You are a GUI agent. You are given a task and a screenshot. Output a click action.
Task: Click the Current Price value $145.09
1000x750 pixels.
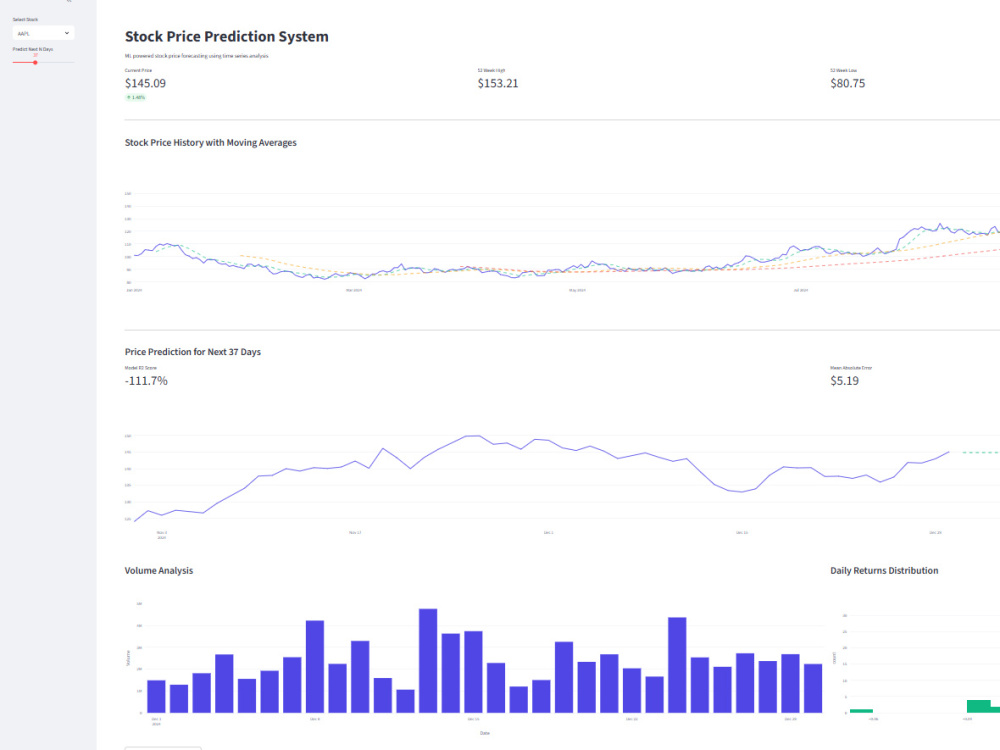click(145, 84)
